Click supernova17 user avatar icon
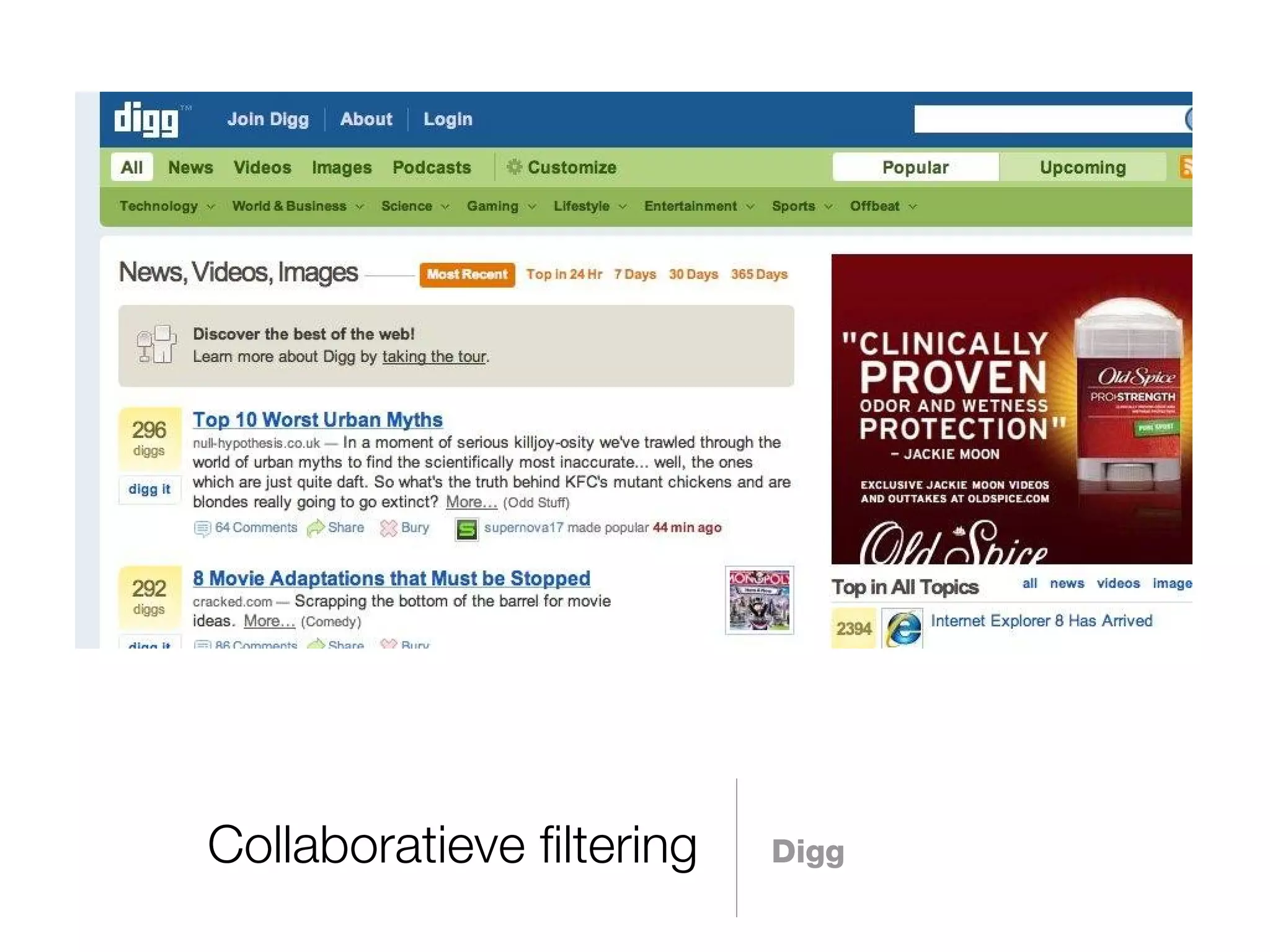This screenshot has width=1270, height=952. [466, 529]
